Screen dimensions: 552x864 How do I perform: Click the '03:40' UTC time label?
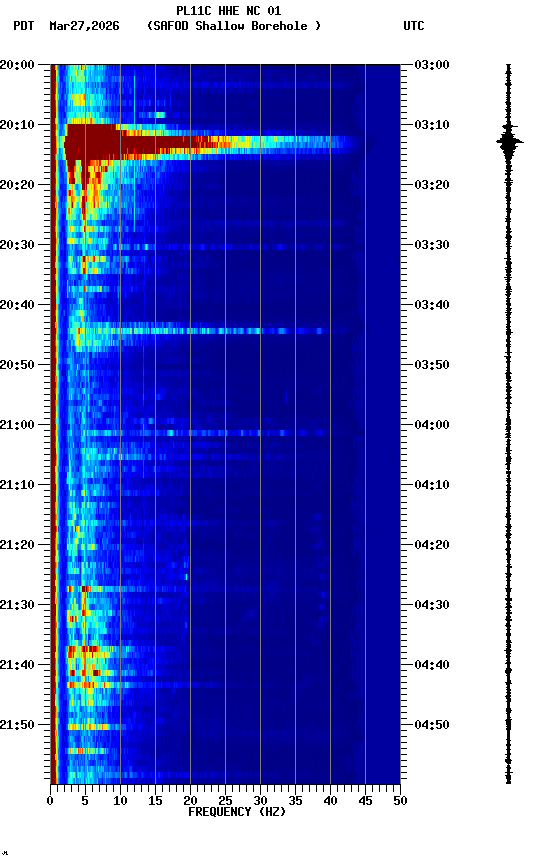coord(432,305)
